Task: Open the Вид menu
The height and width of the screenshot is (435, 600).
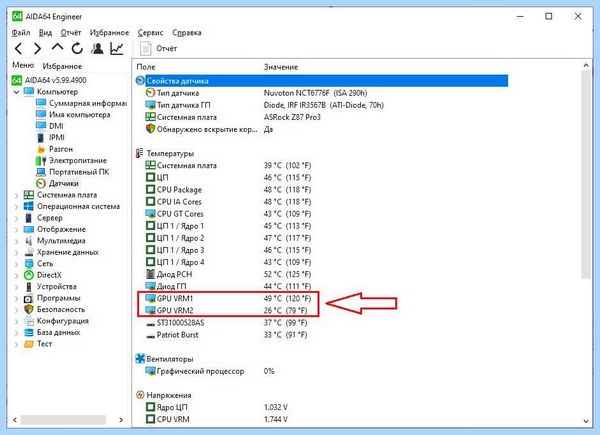Action: [x=45, y=33]
